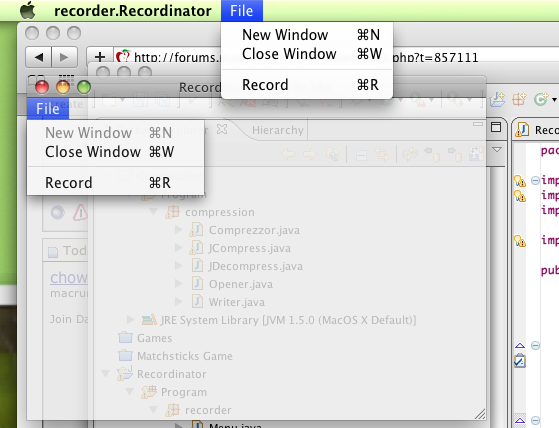Select New Window in the in-window File menu
Image resolution: width=559 pixels, height=428 pixels.
[116, 133]
